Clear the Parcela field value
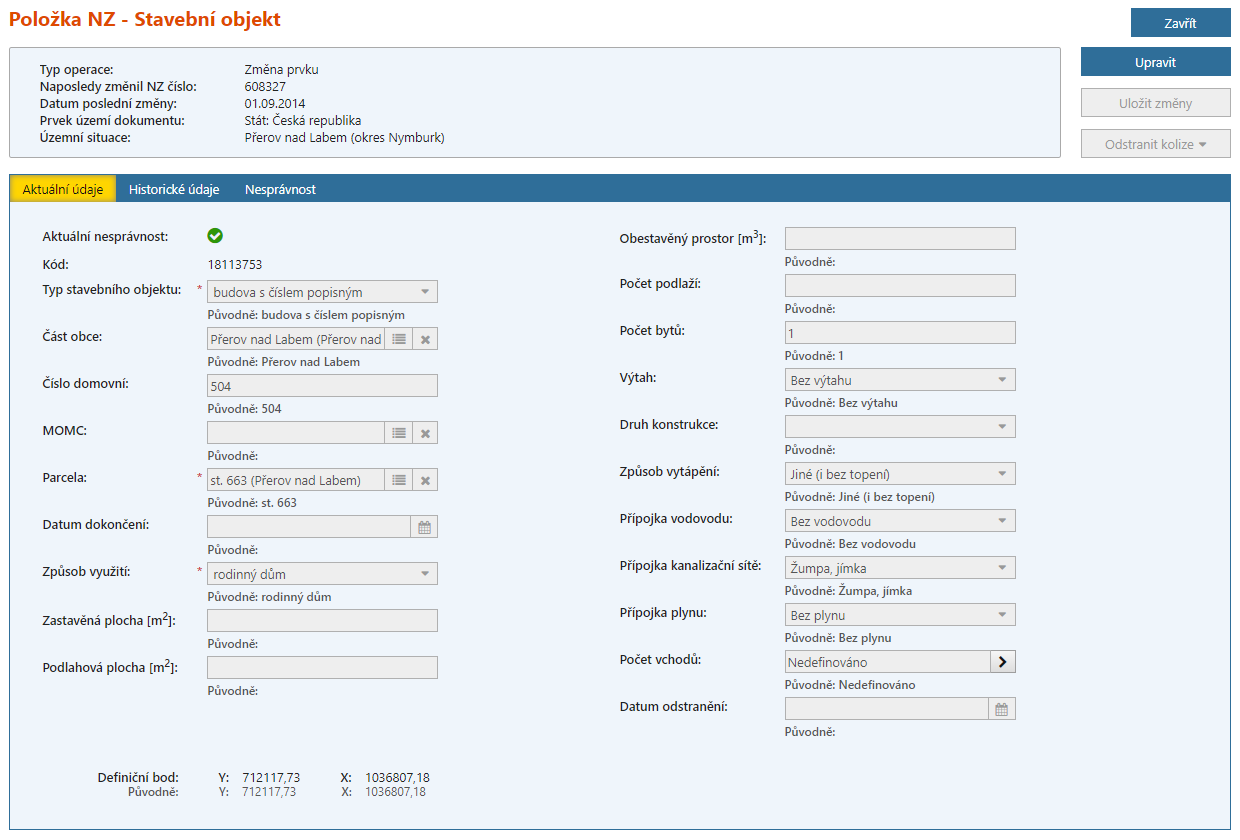Screen dimensions: 1240x840 coord(425,480)
